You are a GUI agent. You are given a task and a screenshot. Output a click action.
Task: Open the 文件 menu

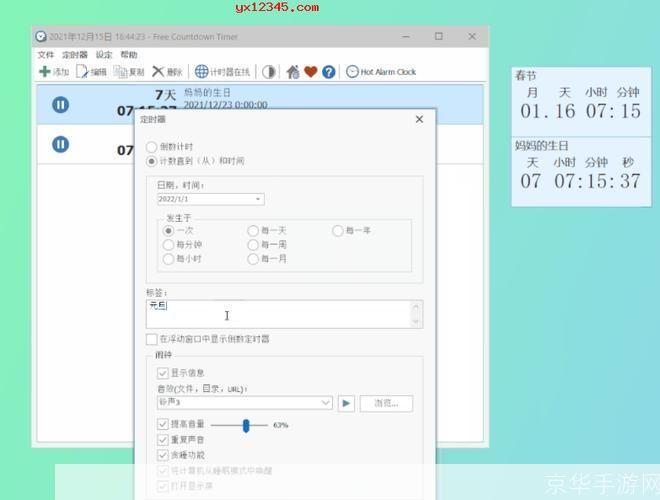click(45, 55)
